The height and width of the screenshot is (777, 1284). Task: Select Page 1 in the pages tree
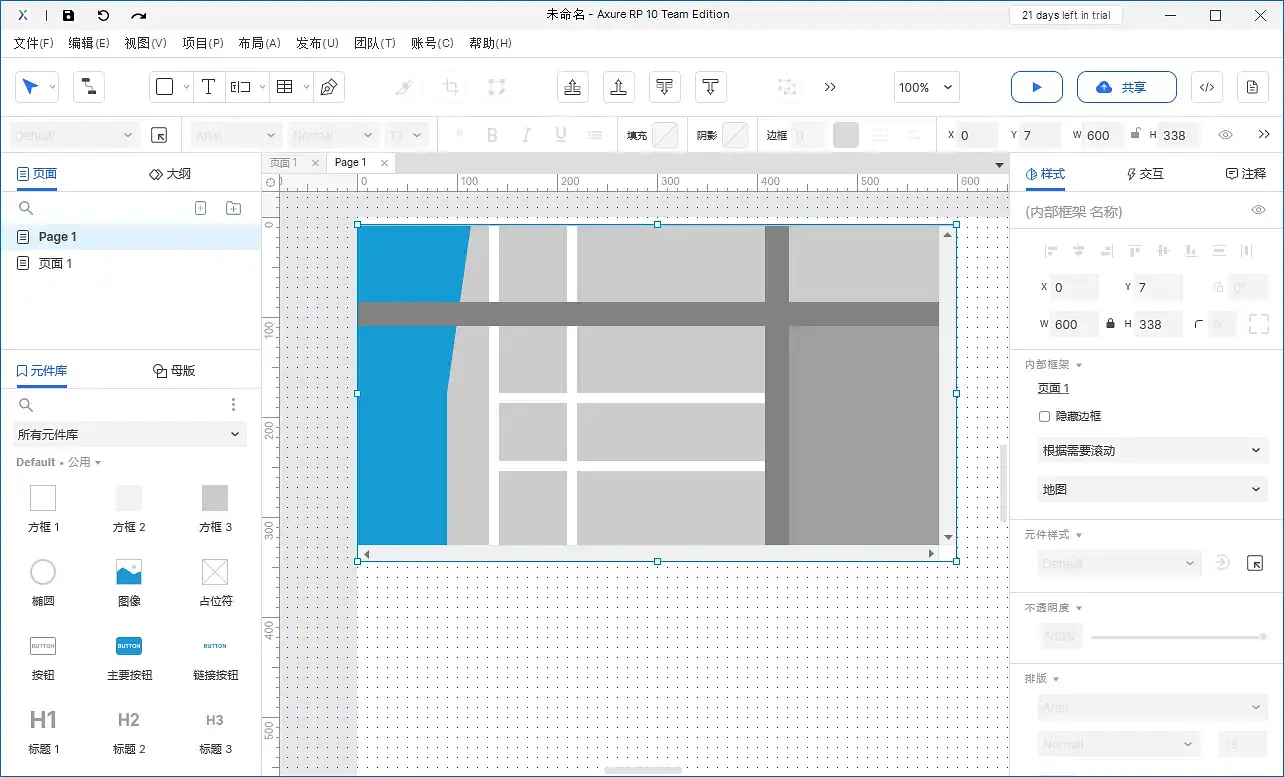click(57, 237)
